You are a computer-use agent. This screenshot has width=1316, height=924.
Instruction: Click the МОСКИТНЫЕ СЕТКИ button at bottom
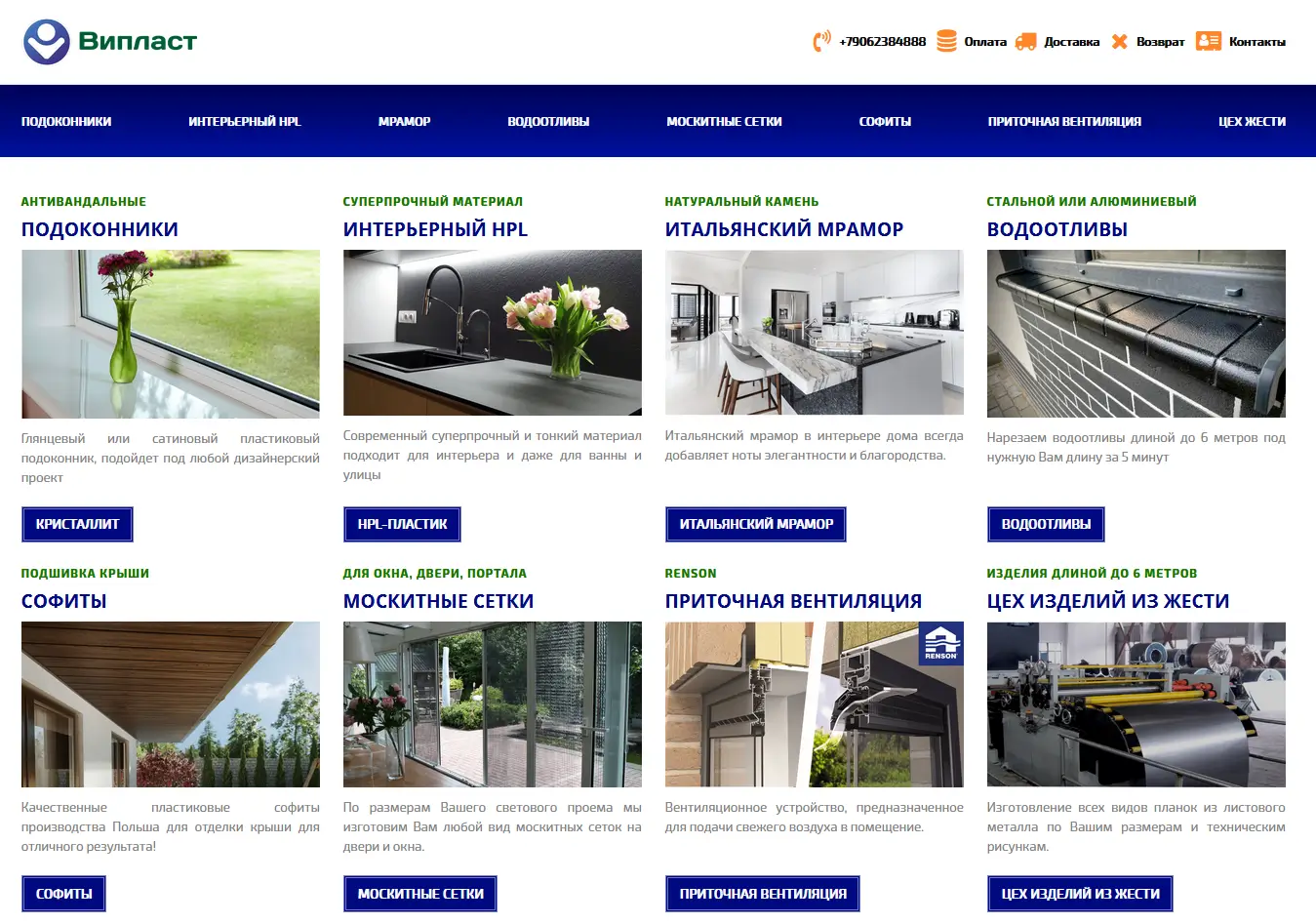click(420, 894)
